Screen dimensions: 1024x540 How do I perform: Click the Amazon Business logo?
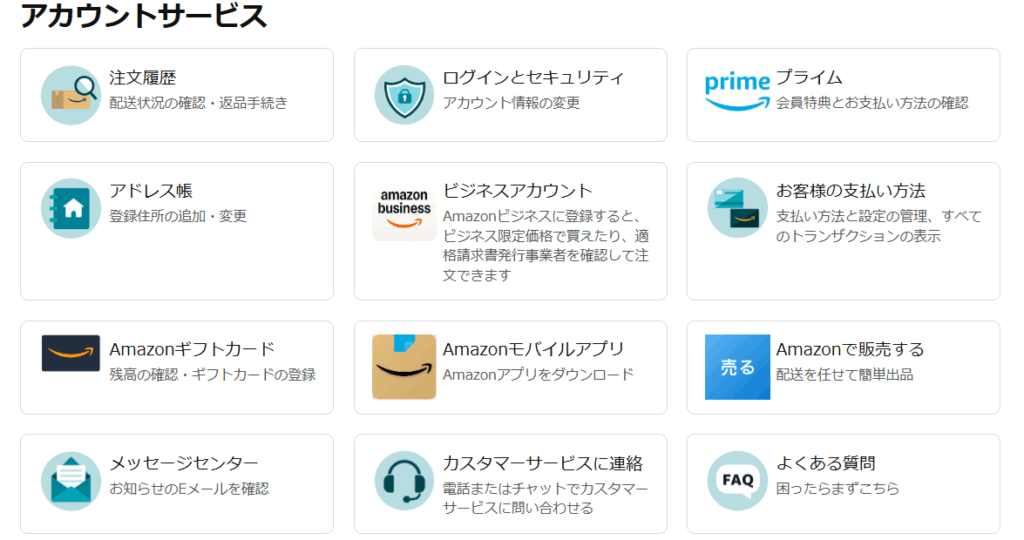coord(404,212)
